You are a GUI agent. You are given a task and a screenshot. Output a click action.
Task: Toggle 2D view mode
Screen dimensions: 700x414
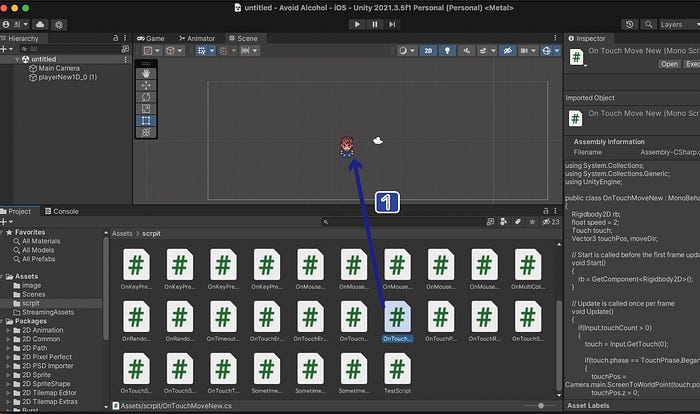click(428, 51)
